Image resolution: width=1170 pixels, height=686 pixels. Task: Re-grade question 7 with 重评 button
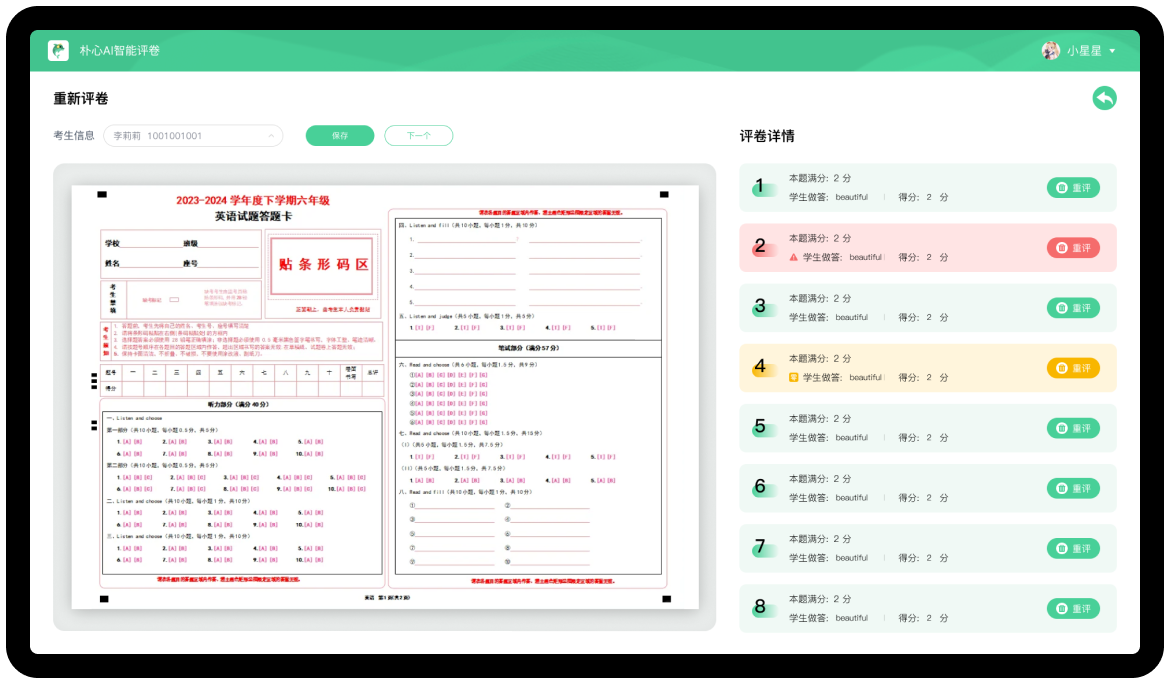tap(1073, 548)
